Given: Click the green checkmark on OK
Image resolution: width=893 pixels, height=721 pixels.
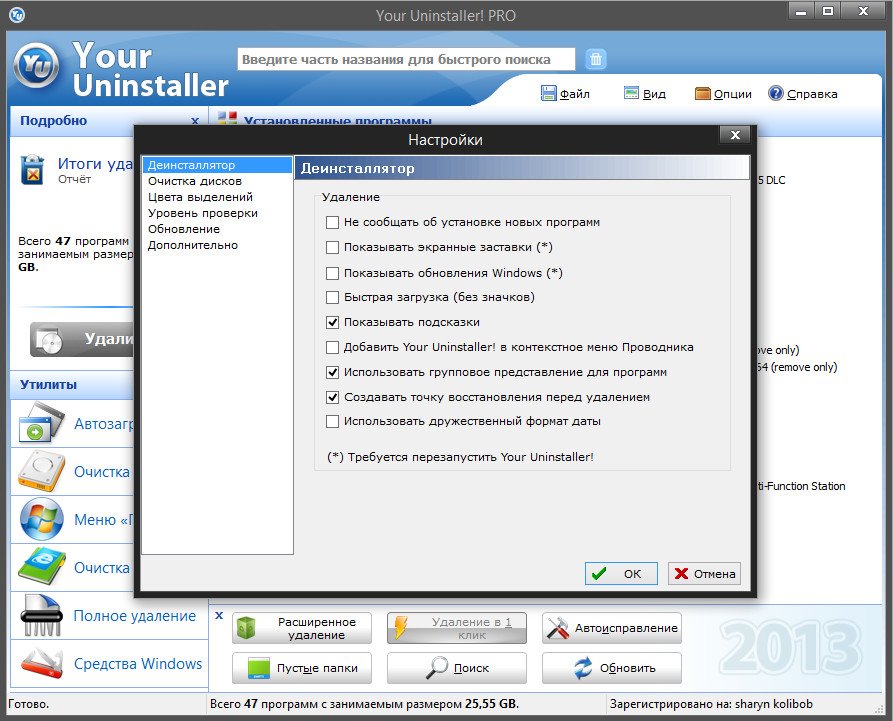Looking at the screenshot, I should (x=599, y=573).
